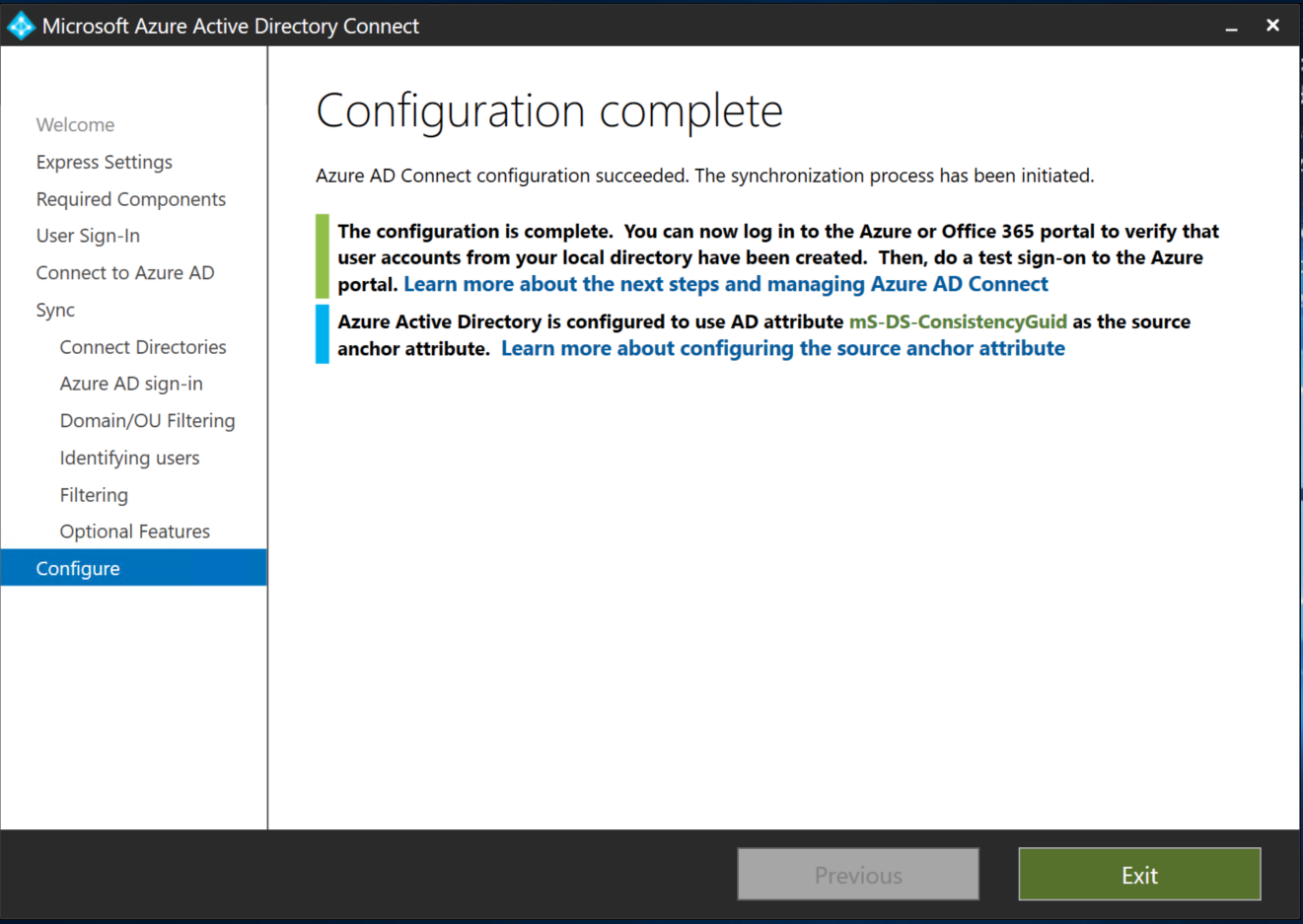The width and height of the screenshot is (1303, 924).
Task: Select User Sign-In step
Action: pos(88,236)
